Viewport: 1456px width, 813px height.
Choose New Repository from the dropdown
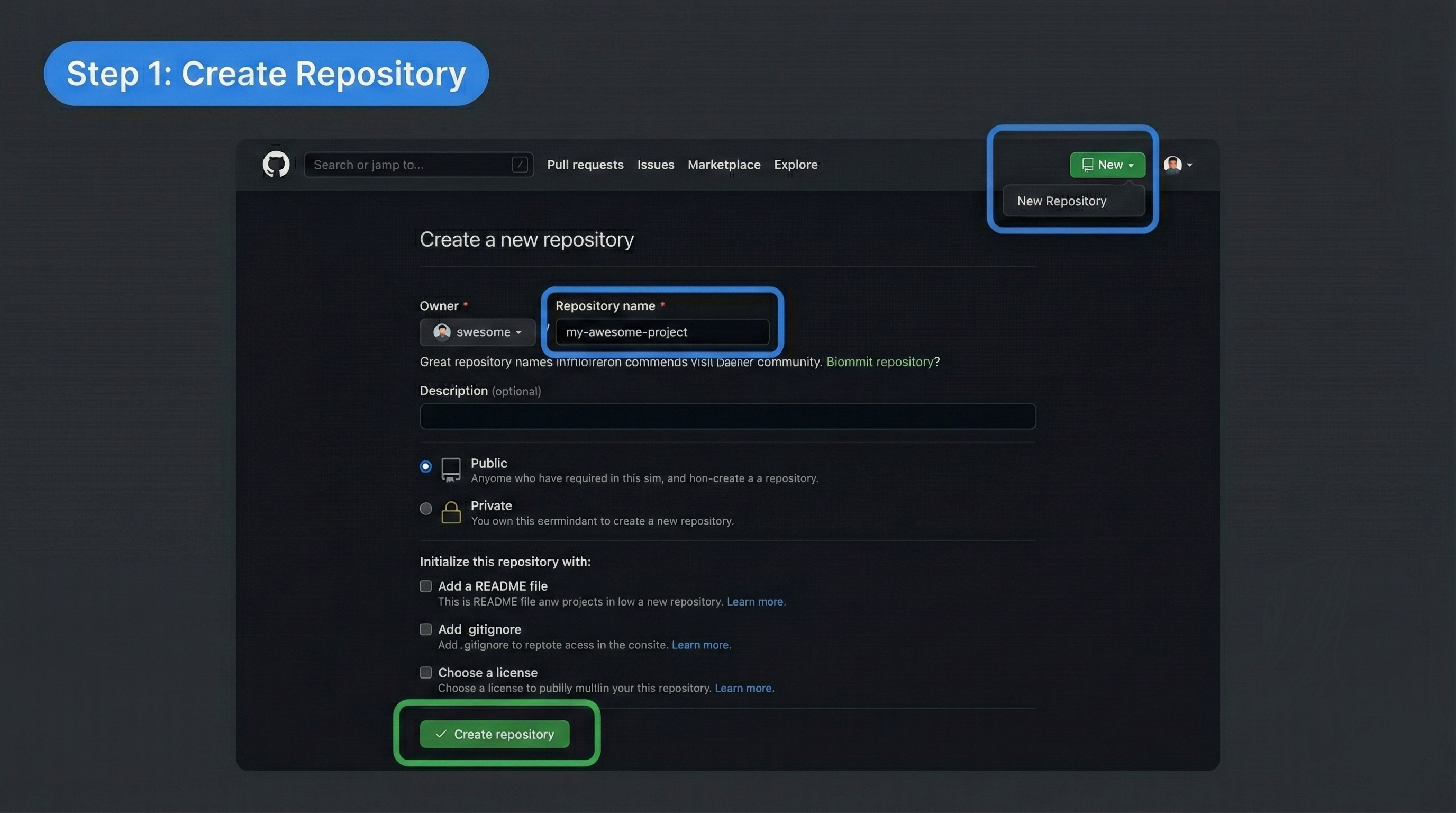pyautogui.click(x=1073, y=201)
